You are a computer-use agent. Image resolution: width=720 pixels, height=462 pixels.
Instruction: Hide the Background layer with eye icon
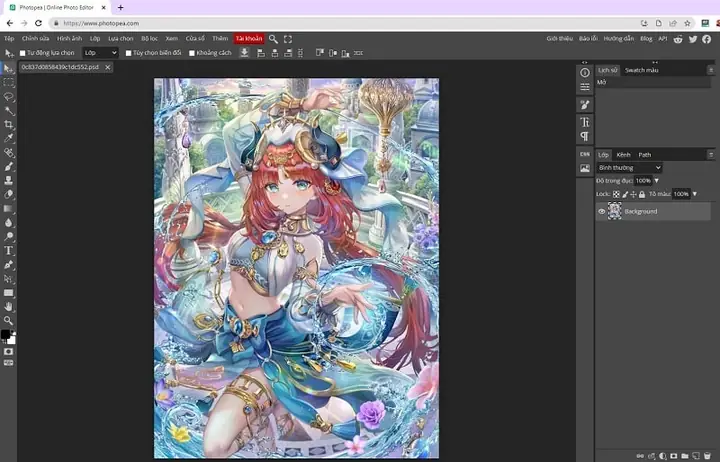click(602, 212)
